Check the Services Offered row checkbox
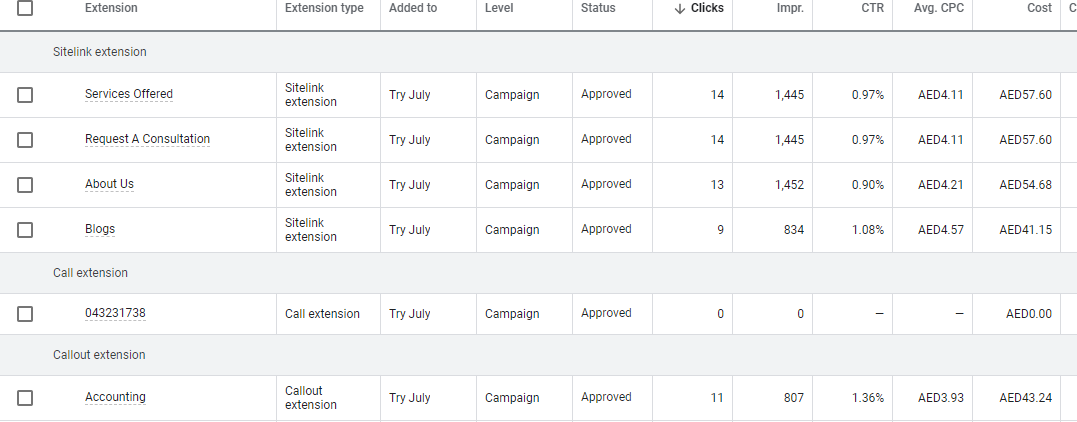 (25, 95)
